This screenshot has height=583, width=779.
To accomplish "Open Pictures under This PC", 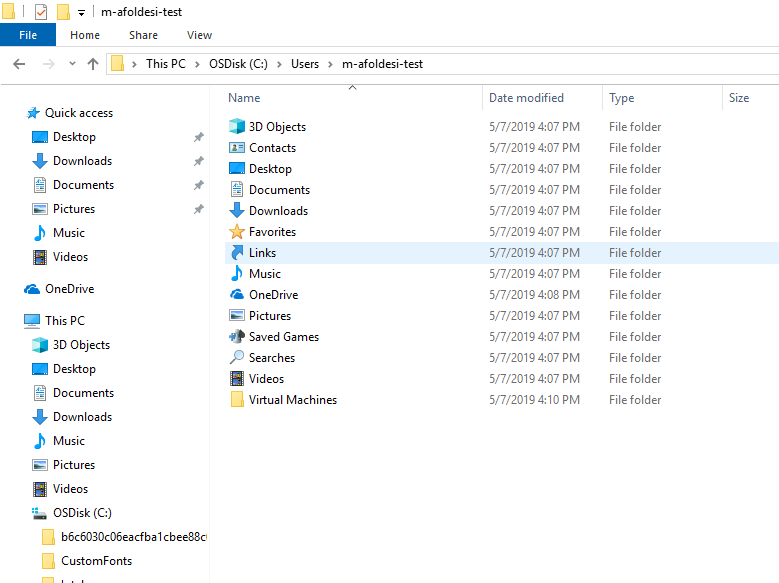I will point(74,465).
